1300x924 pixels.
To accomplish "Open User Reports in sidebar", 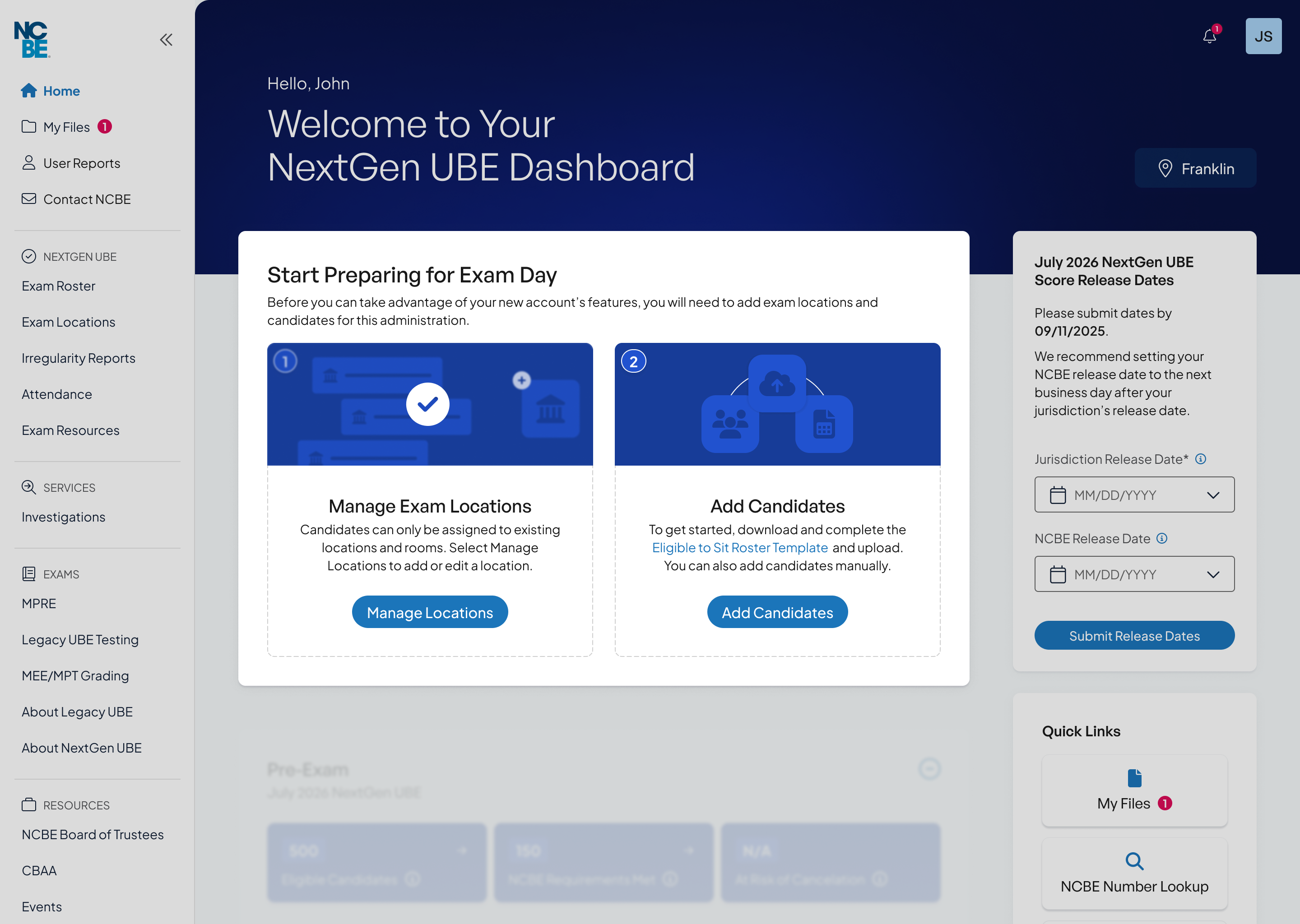I will click(x=70, y=163).
